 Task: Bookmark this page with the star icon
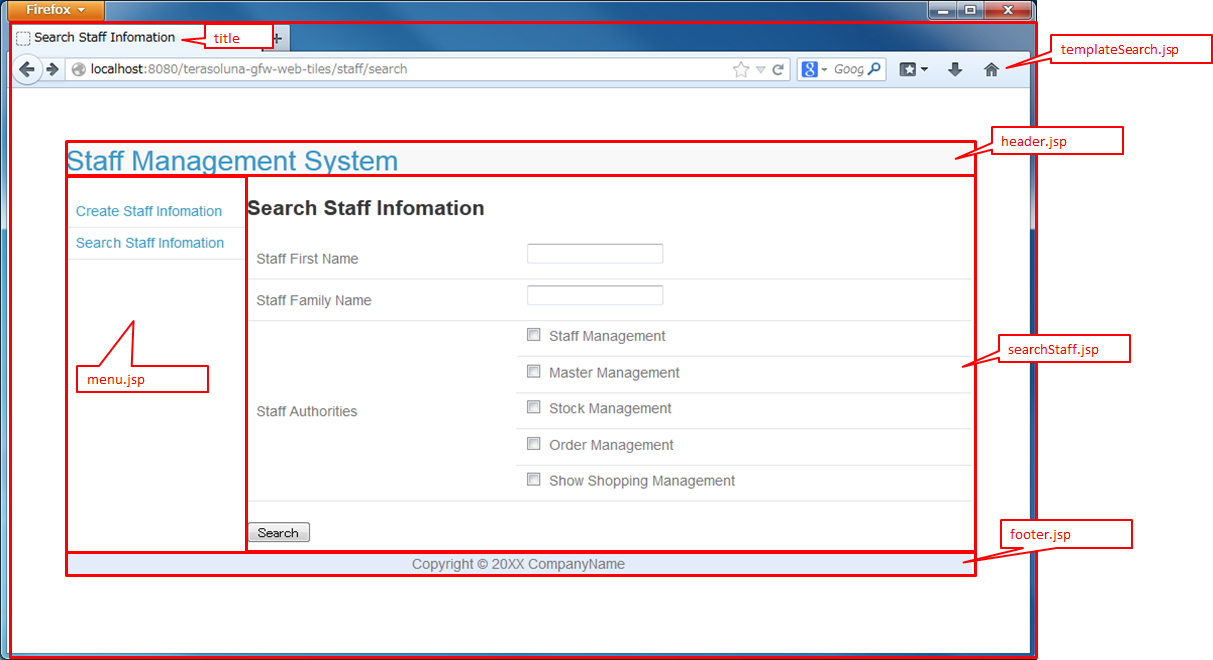pos(741,70)
